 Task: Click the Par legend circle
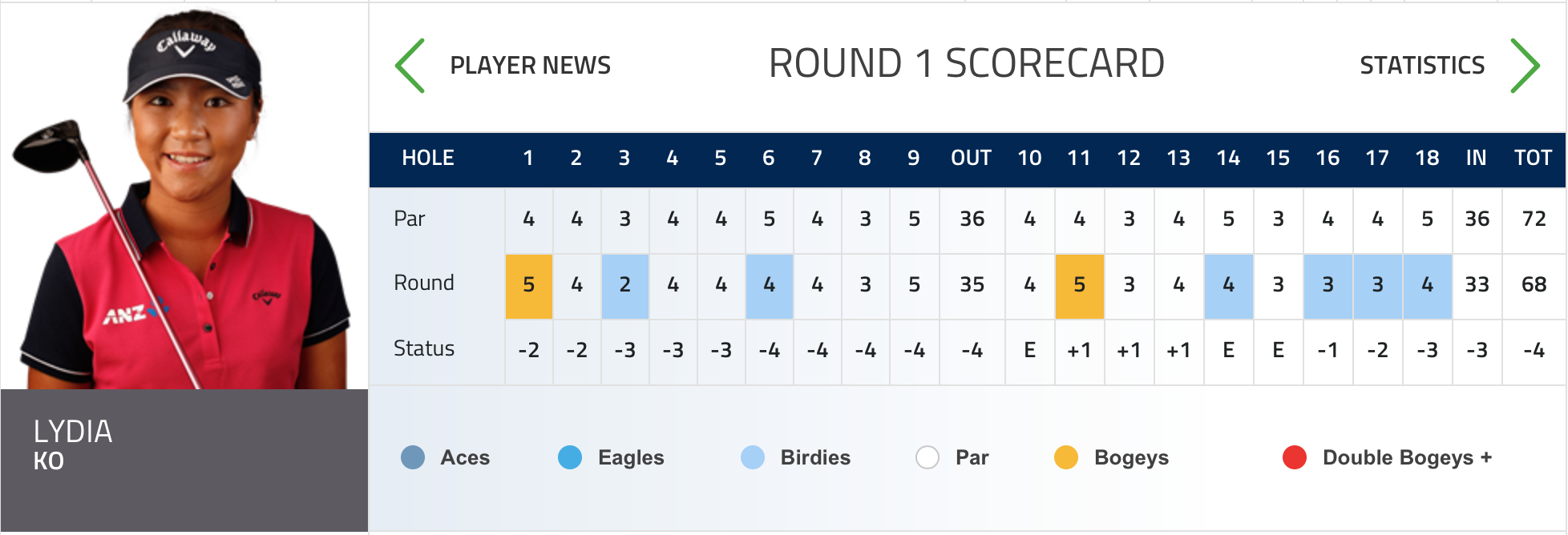(x=927, y=457)
